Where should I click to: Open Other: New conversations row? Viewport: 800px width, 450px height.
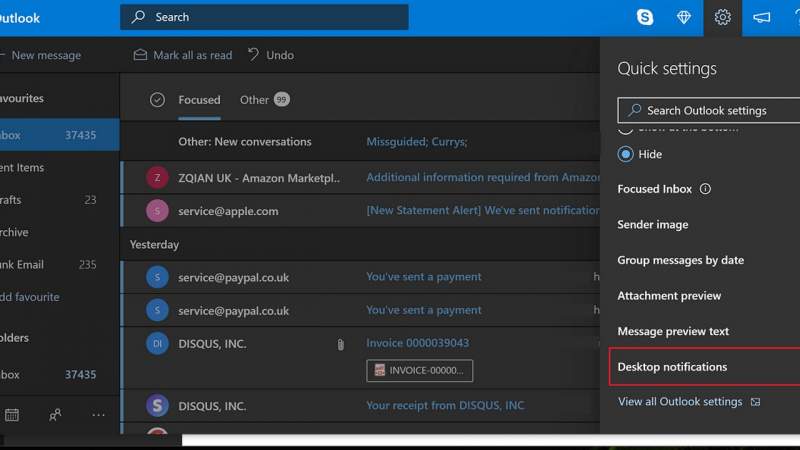(360, 141)
